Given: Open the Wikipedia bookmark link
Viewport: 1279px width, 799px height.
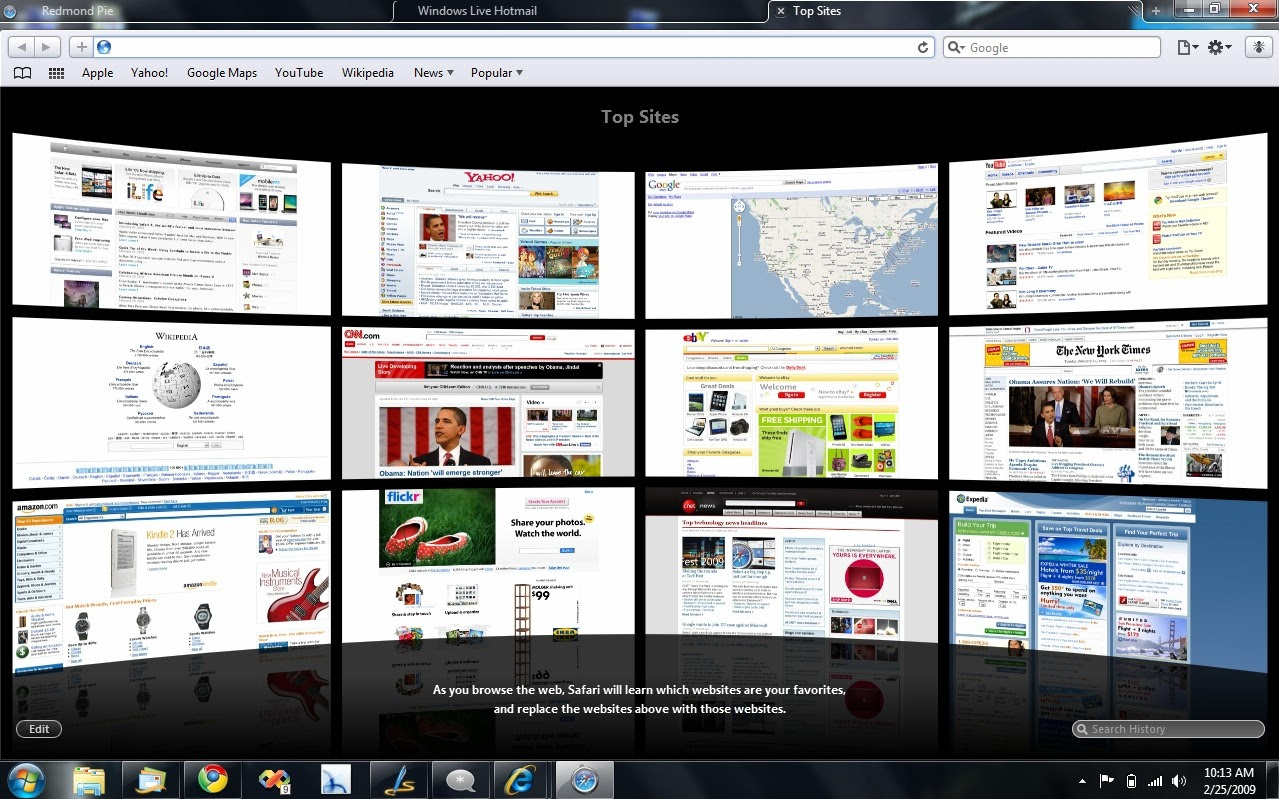Looking at the screenshot, I should 368,73.
